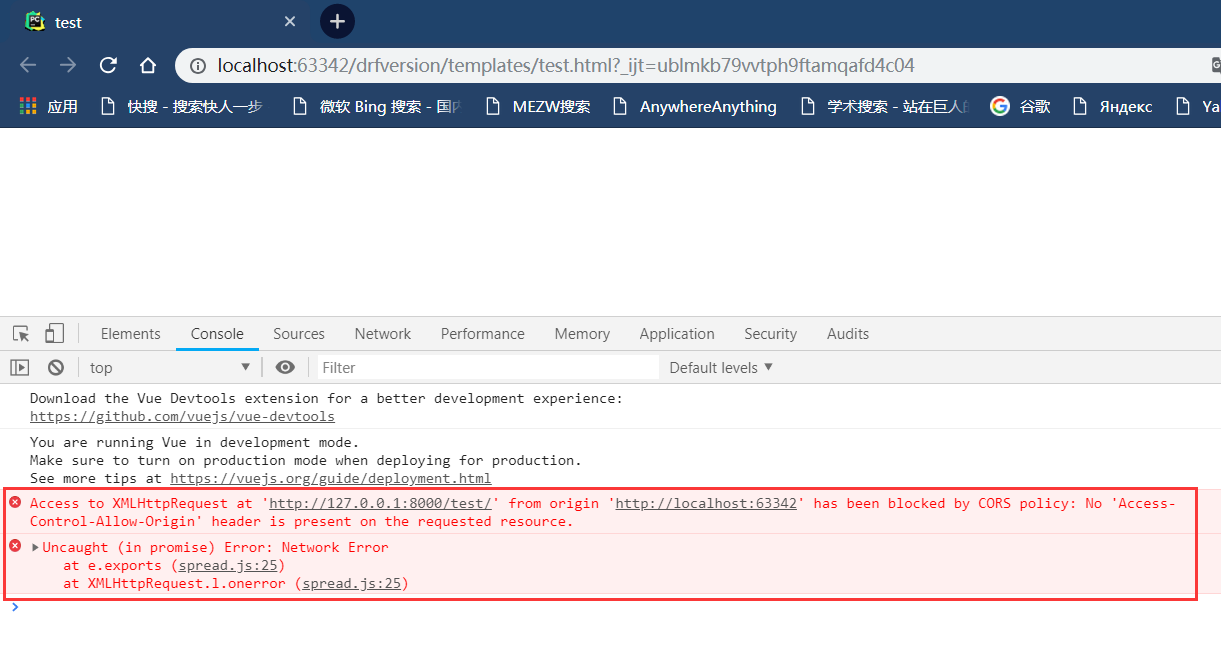View site info icon in address bar
This screenshot has width=1221, height=669.
197,66
